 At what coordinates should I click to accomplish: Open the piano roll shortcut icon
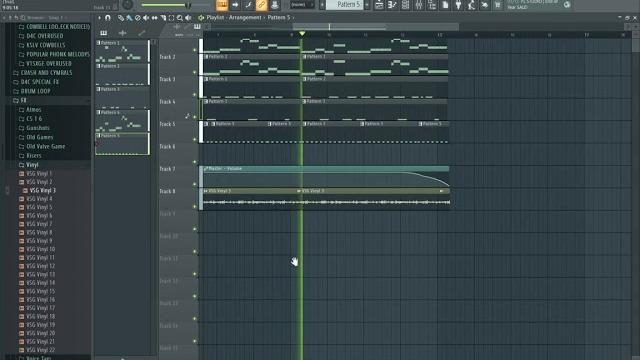pos(392,5)
